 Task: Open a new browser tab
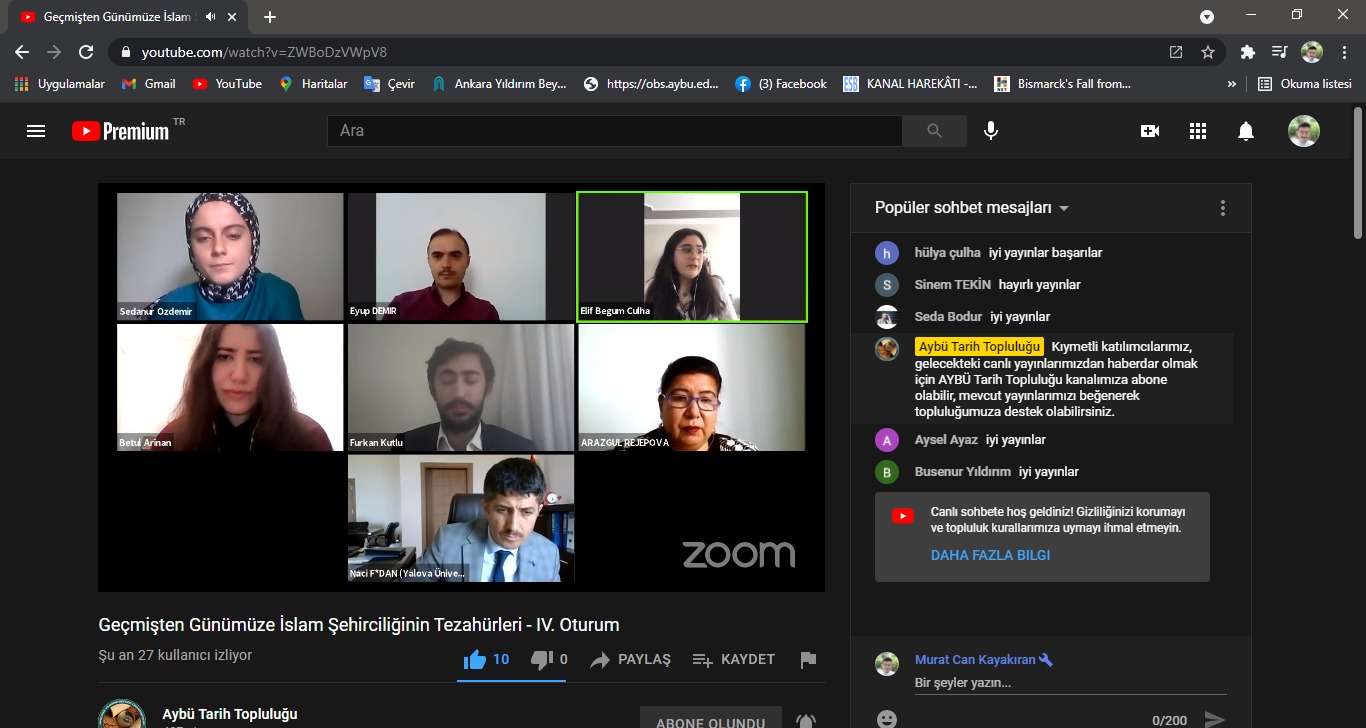270,17
